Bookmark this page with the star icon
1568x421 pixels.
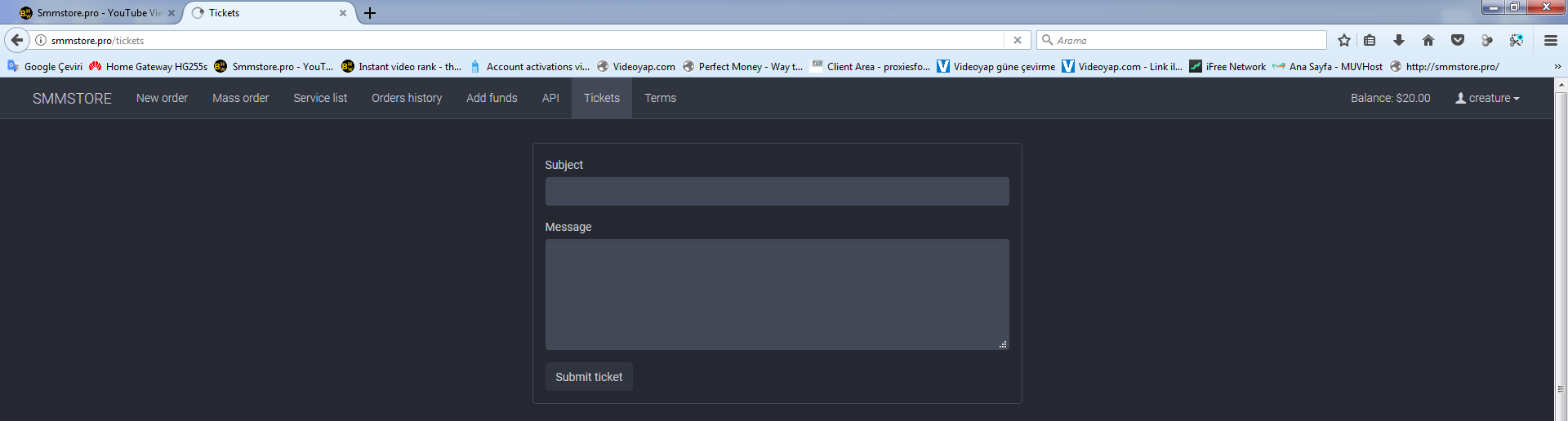tap(1344, 40)
